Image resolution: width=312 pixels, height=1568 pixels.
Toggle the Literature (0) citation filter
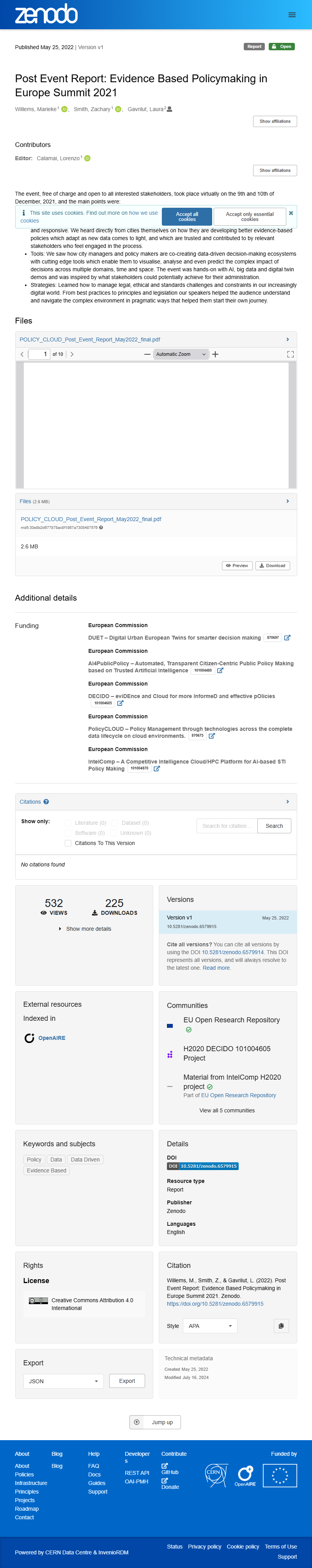coord(68,823)
